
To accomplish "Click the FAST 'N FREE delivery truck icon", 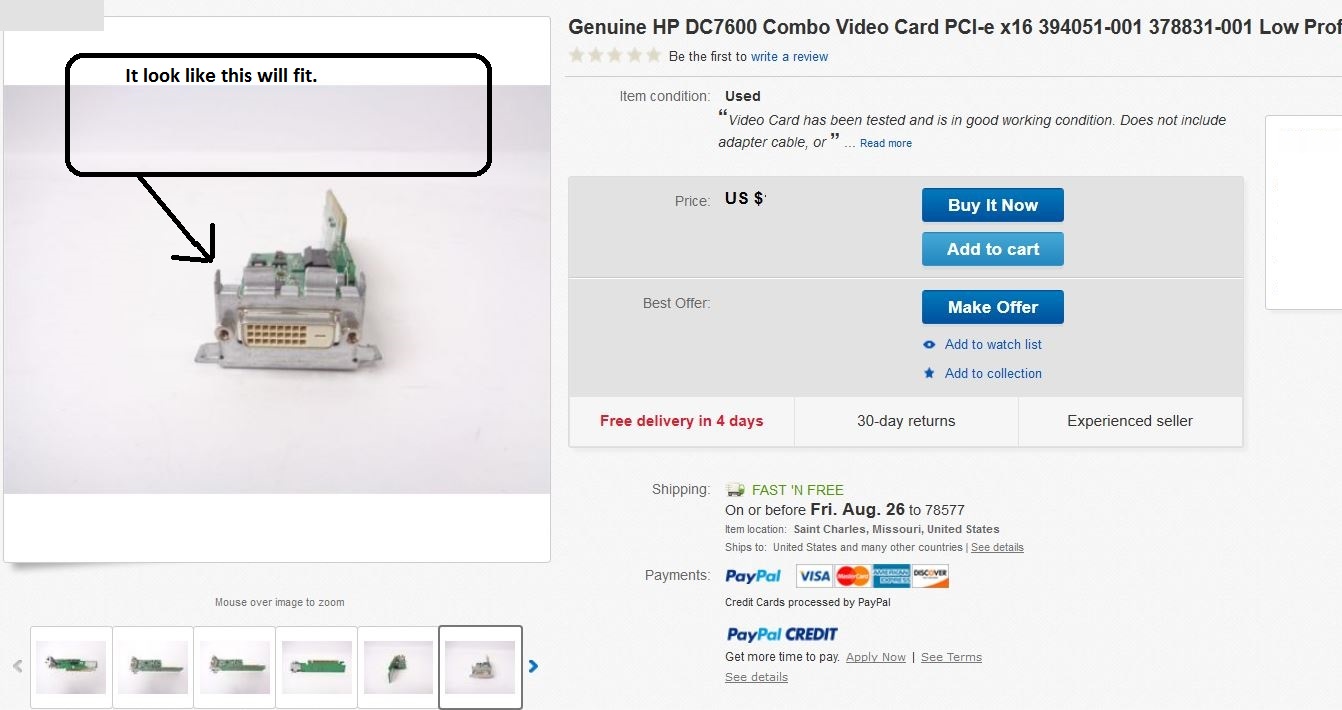I will pyautogui.click(x=735, y=490).
